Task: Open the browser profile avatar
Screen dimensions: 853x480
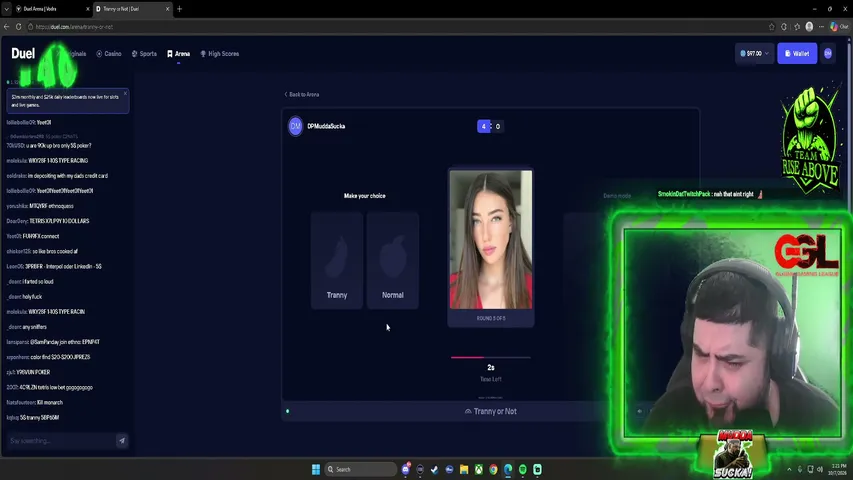Action: (809, 27)
